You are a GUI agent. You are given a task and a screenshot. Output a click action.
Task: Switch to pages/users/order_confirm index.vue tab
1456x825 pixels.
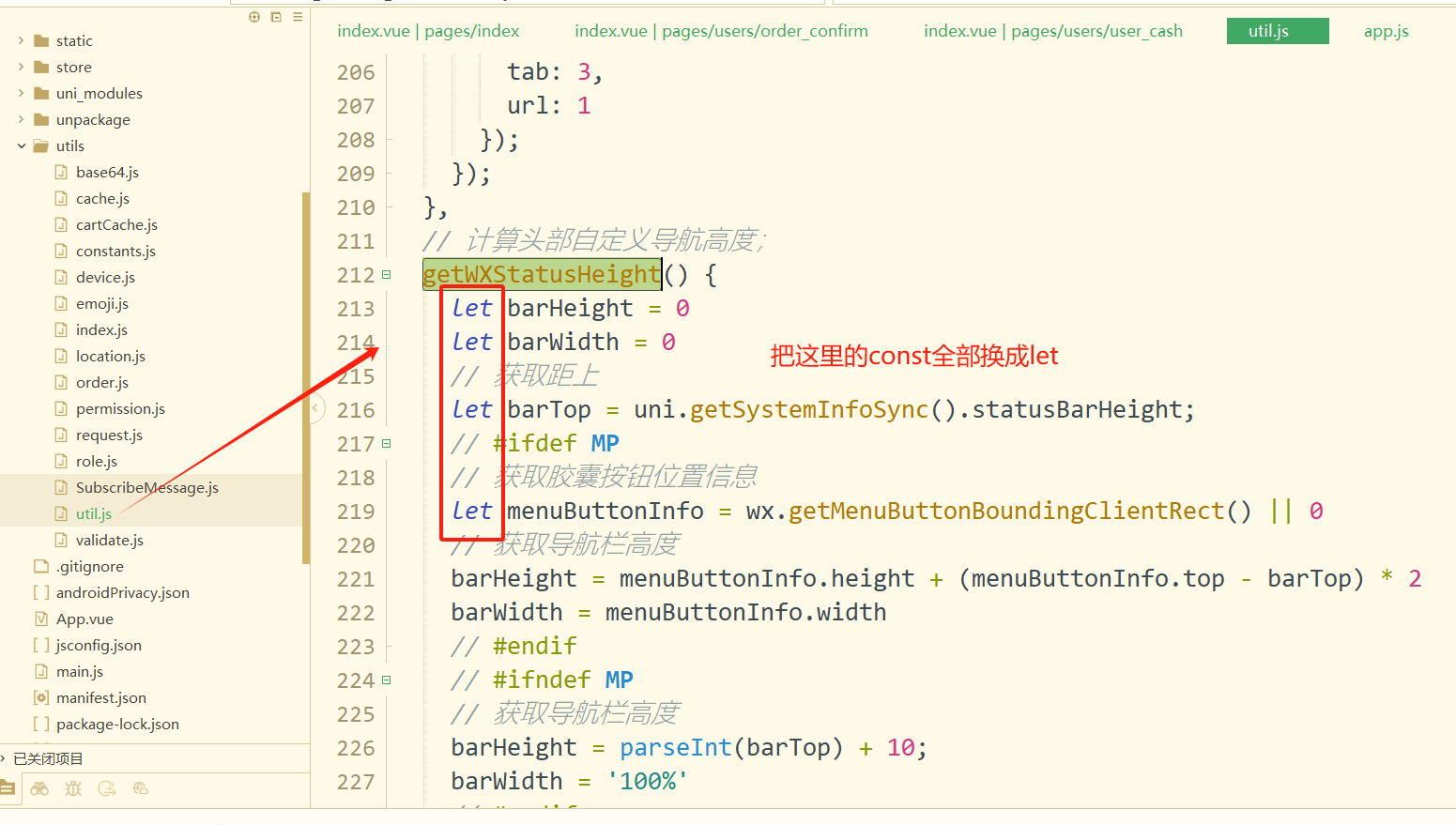[x=721, y=31]
